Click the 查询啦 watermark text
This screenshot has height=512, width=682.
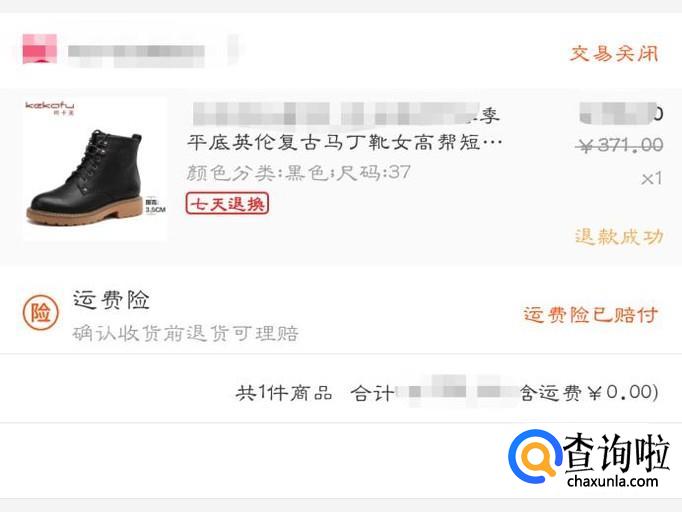click(x=616, y=452)
